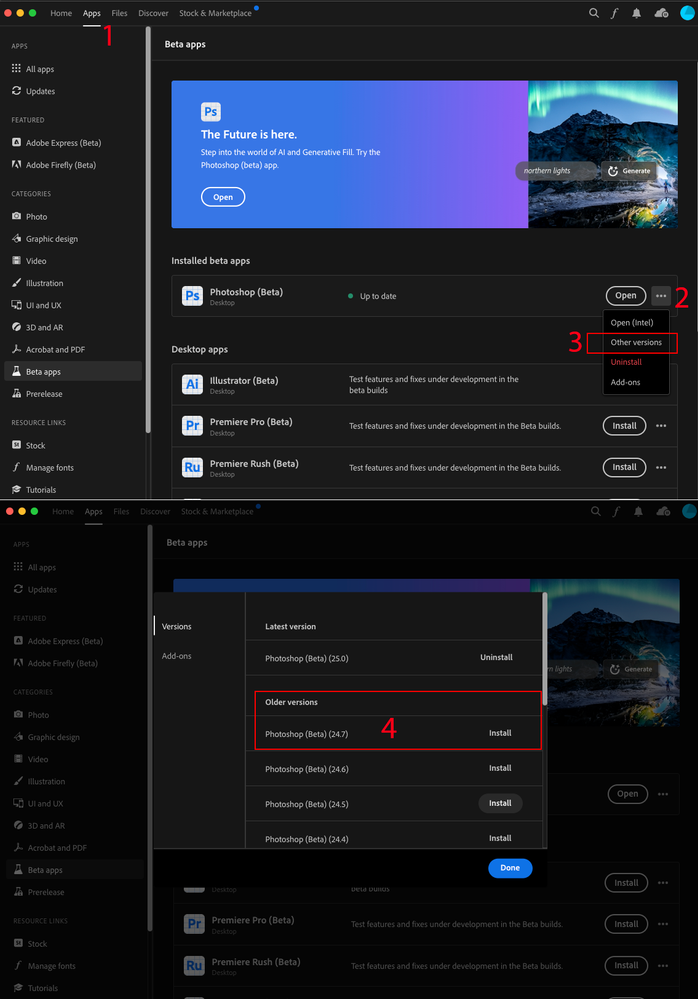Choose Add-ons from the options menu
This screenshot has height=999, width=698.
coord(625,382)
